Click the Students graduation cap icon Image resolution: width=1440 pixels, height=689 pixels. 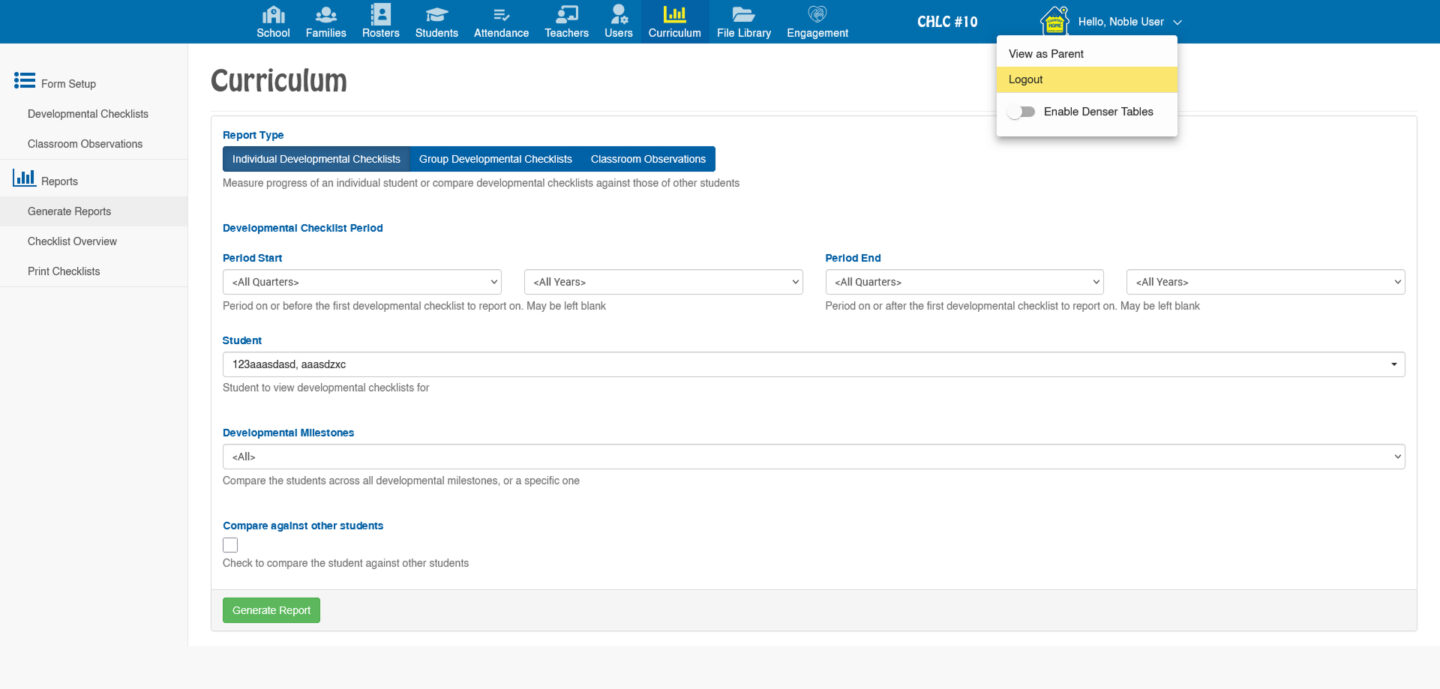[x=436, y=15]
